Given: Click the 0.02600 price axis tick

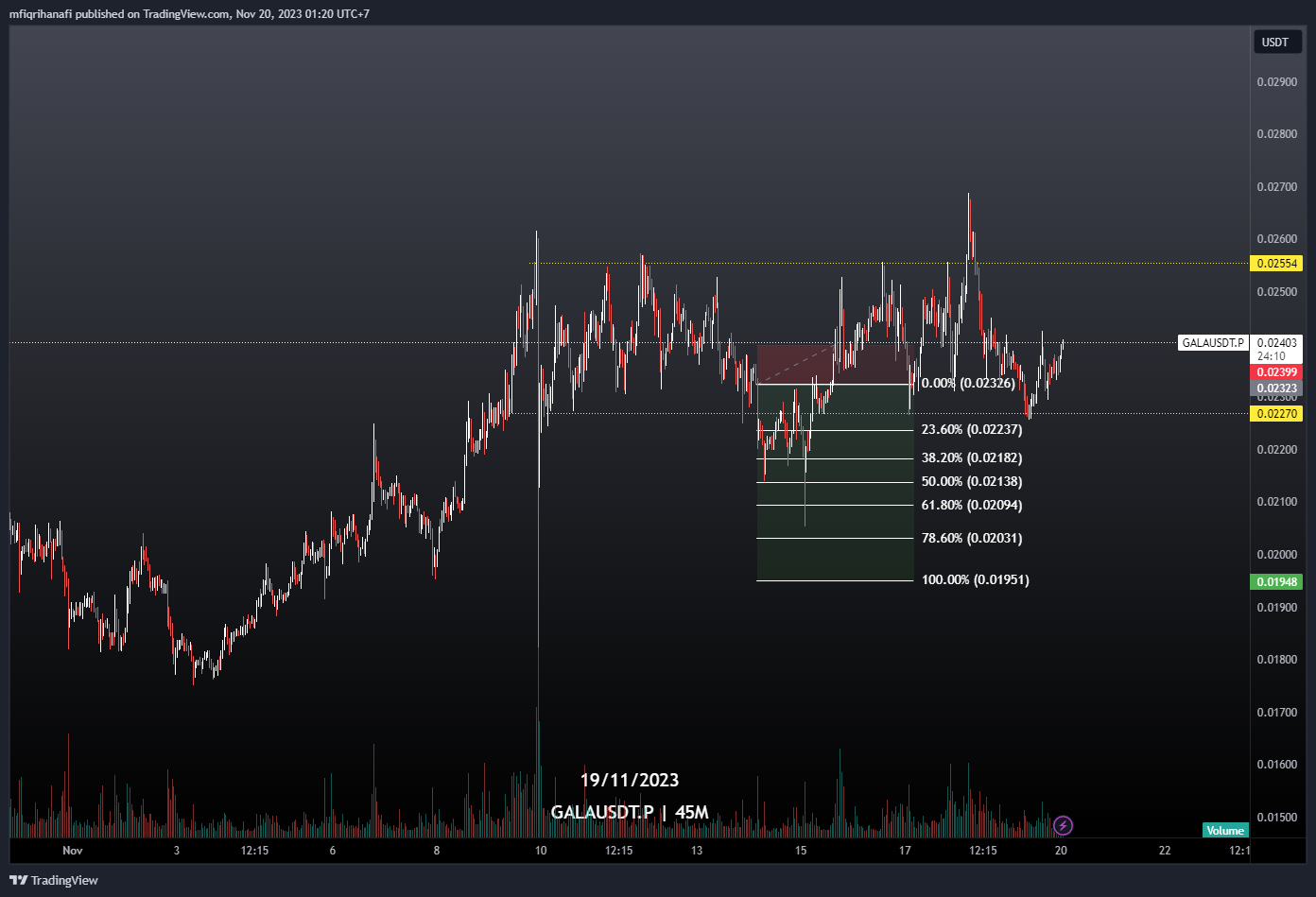Looking at the screenshot, I should (x=1276, y=239).
